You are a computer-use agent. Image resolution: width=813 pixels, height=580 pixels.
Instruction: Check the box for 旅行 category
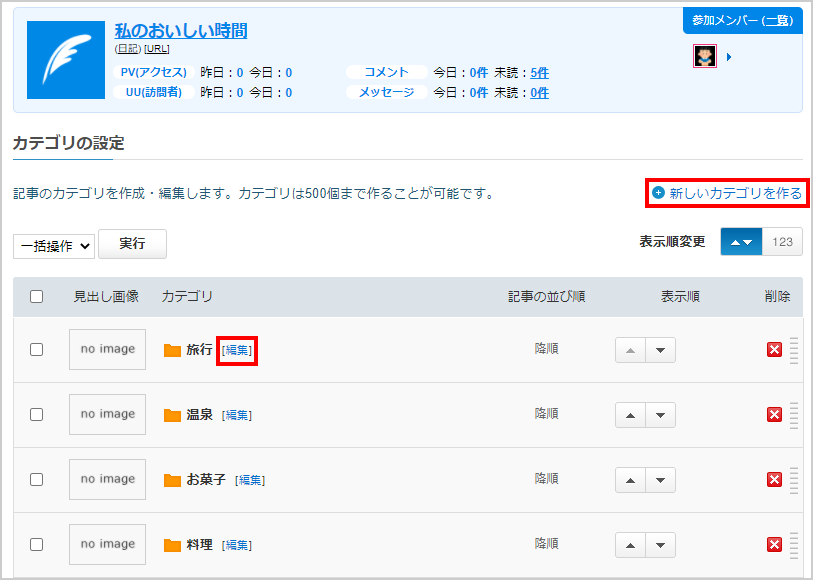click(36, 349)
